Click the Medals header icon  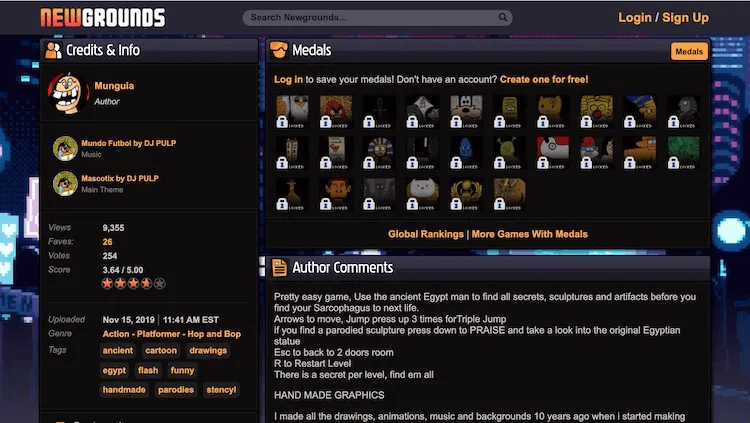(278, 50)
